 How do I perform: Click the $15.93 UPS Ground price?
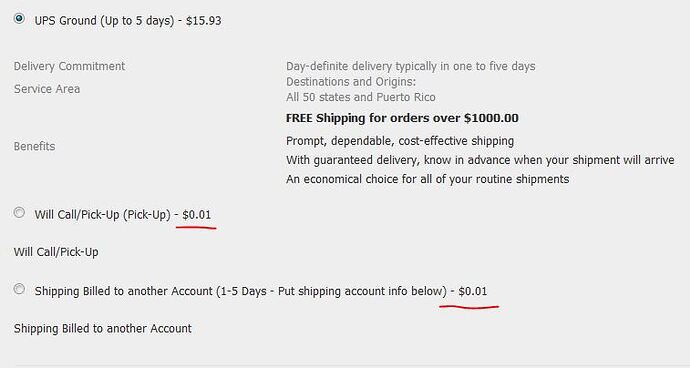[203, 21]
